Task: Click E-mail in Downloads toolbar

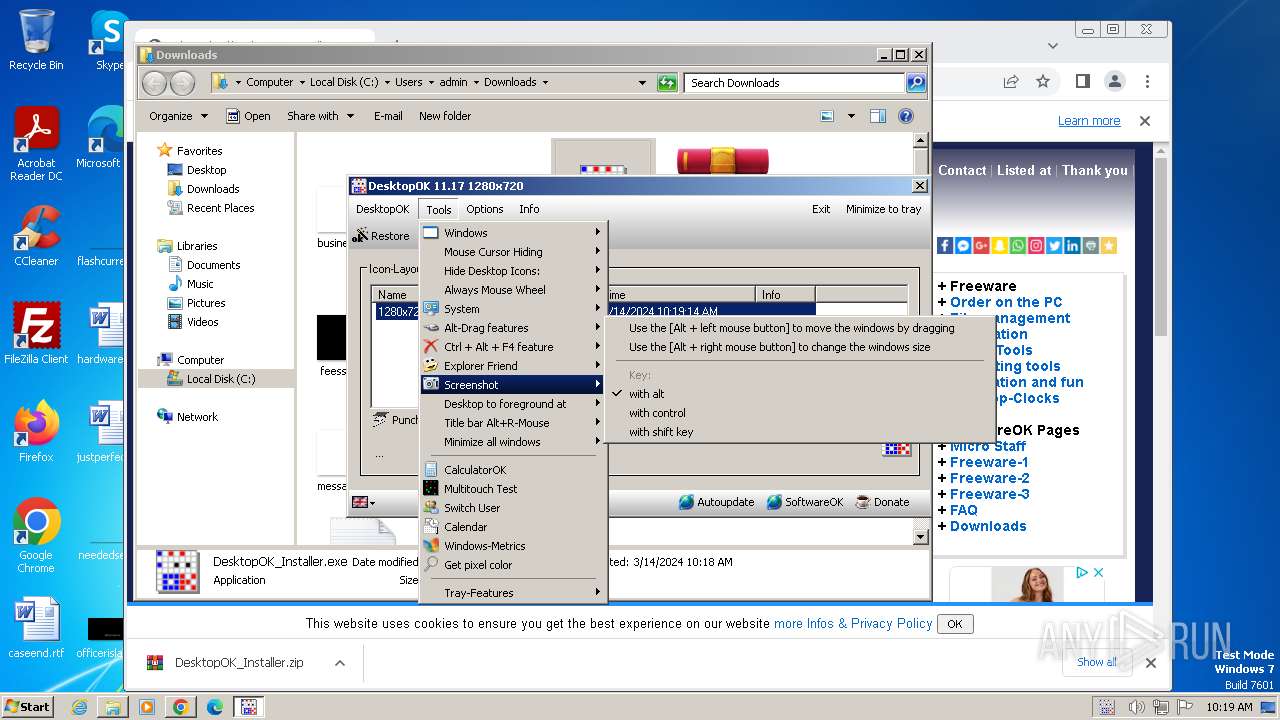Action: (388, 116)
